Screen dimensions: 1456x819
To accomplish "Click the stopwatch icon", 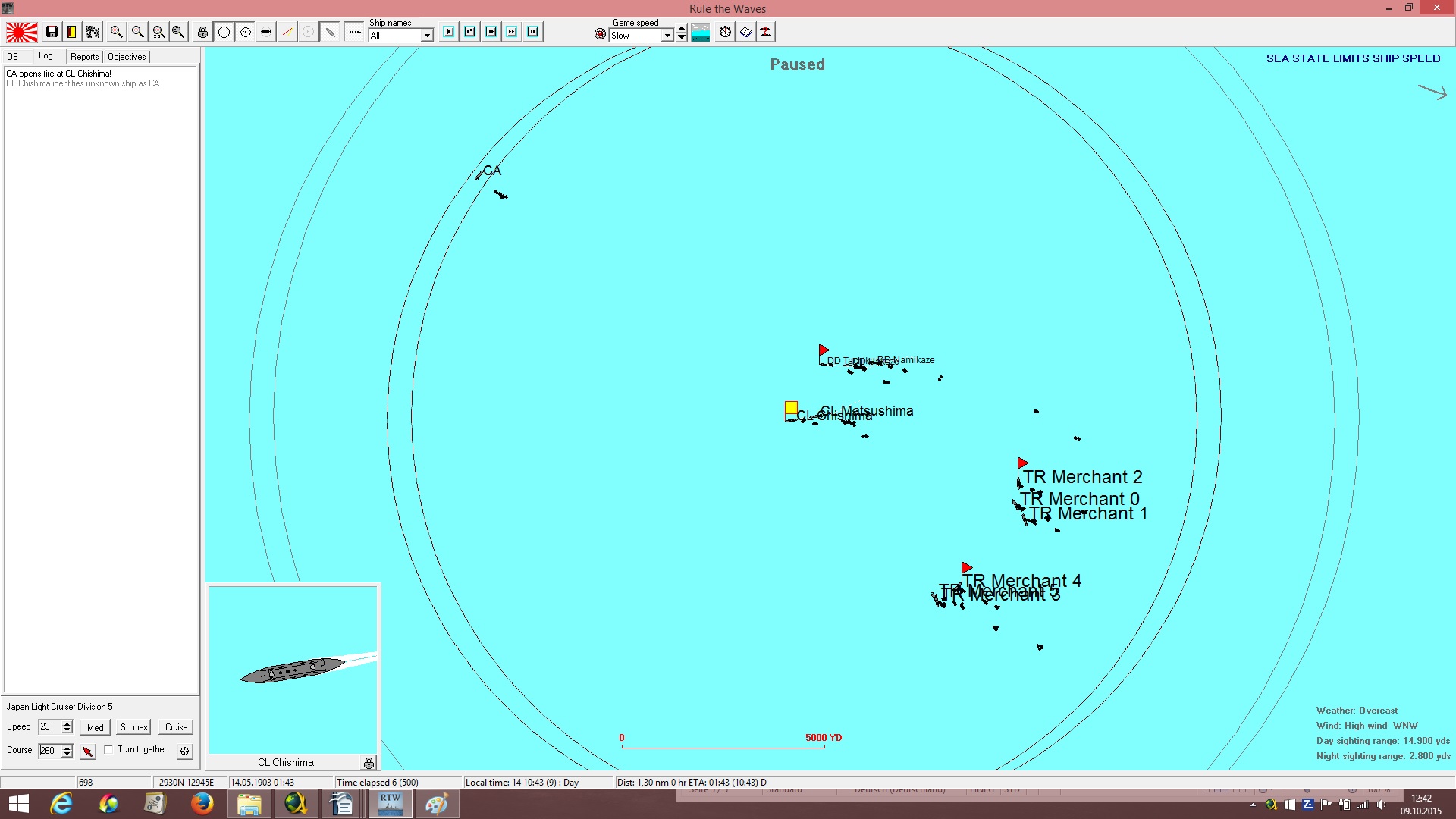I will coord(726,32).
